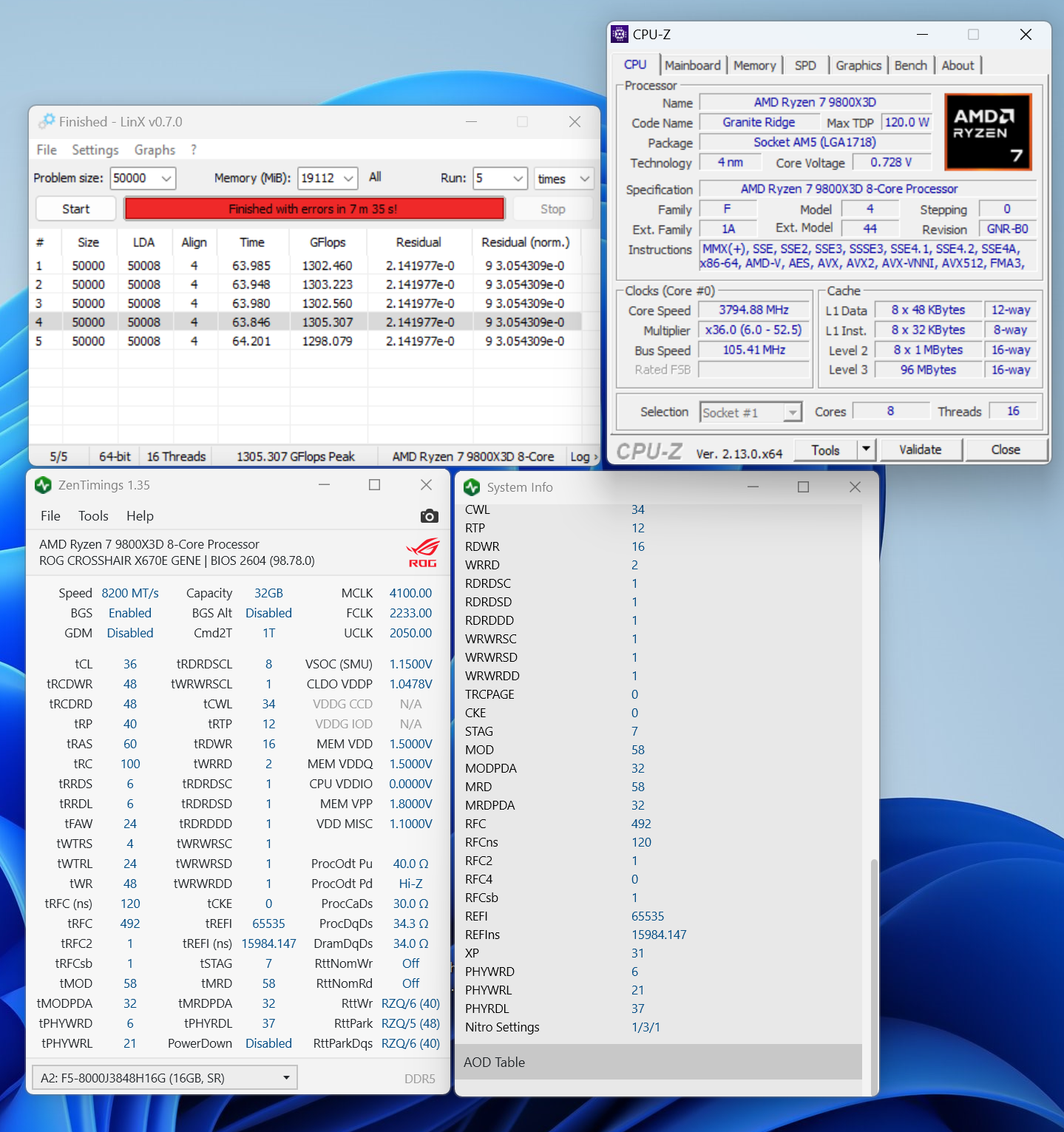Click the LinX title bar app icon
The image size is (1064, 1132).
pyautogui.click(x=47, y=121)
